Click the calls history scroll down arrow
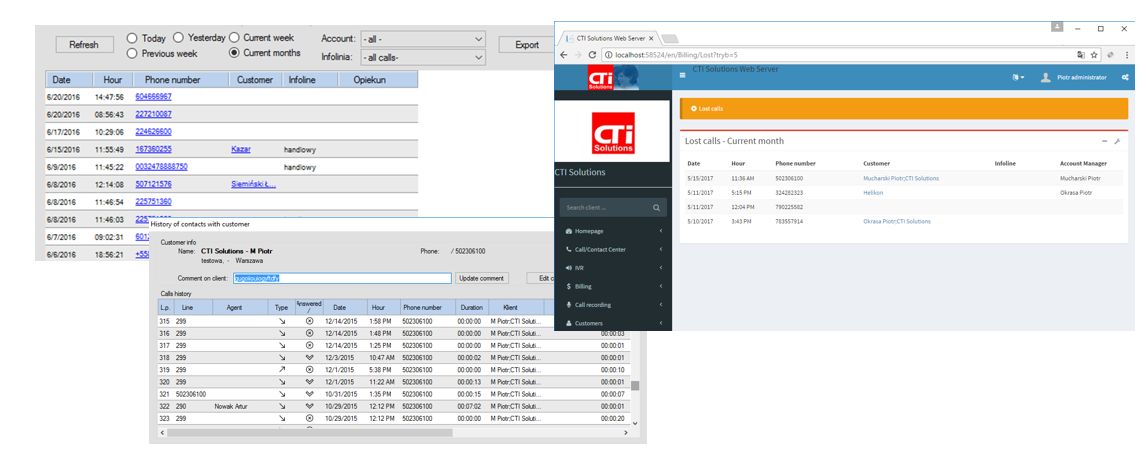The image size is (1148, 453). pyautogui.click(x=634, y=423)
